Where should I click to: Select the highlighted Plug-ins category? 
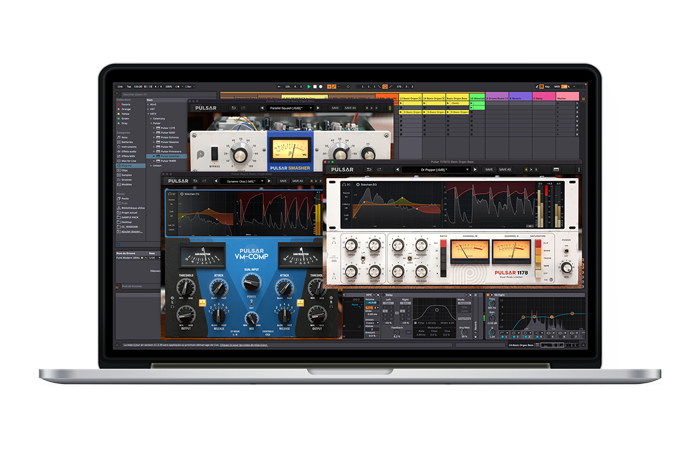[130, 166]
